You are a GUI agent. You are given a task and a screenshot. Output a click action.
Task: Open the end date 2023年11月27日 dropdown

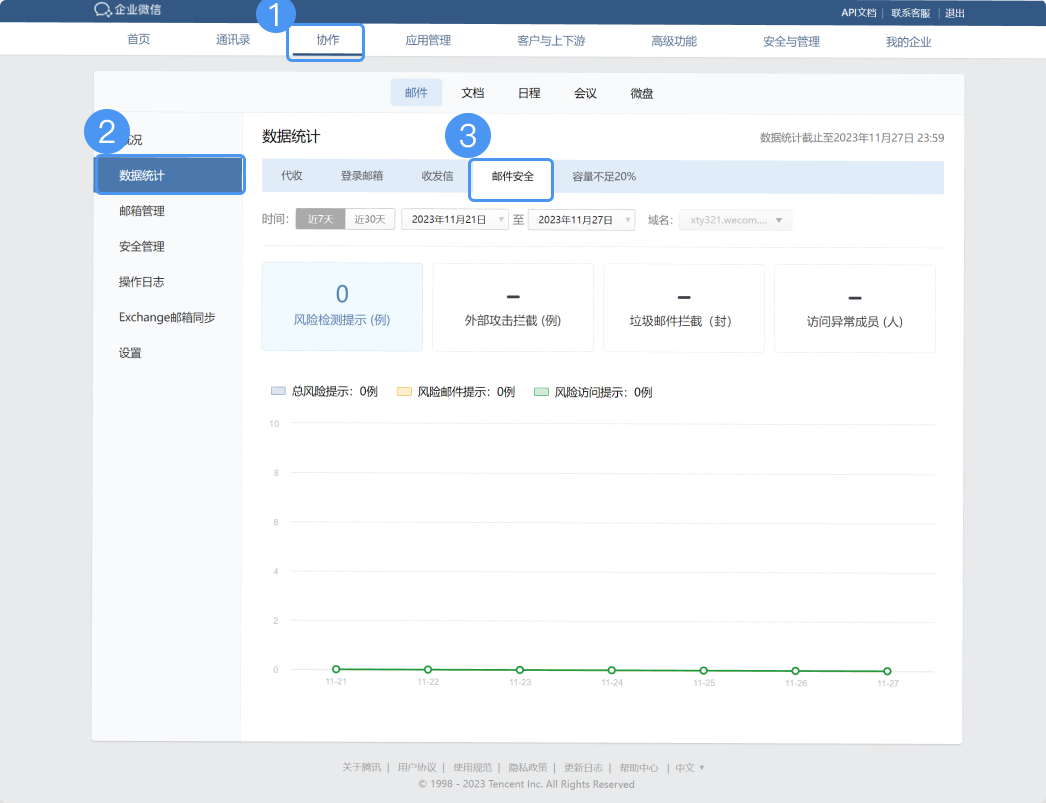pos(581,219)
